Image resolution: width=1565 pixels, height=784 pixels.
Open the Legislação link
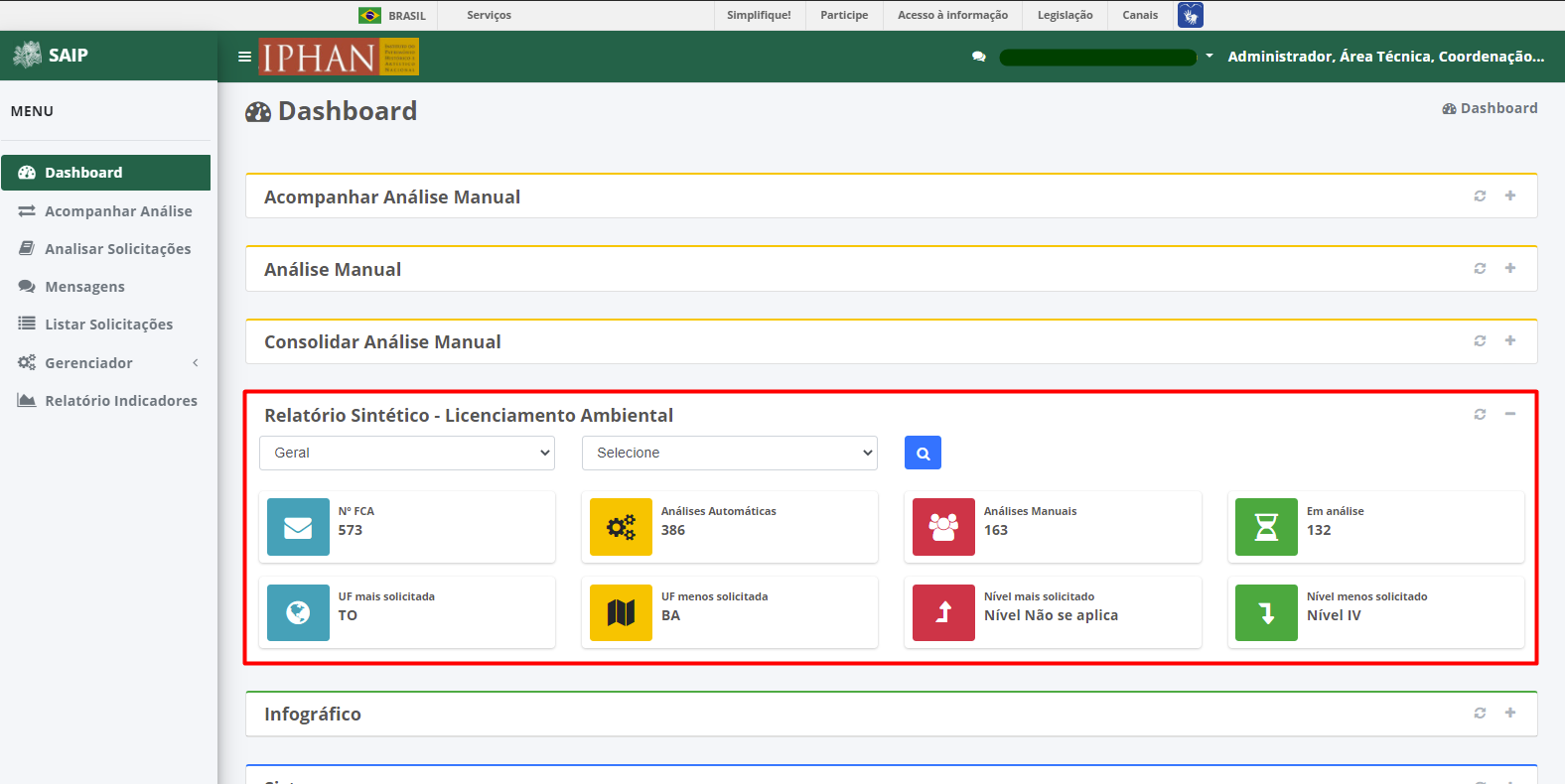(1065, 15)
